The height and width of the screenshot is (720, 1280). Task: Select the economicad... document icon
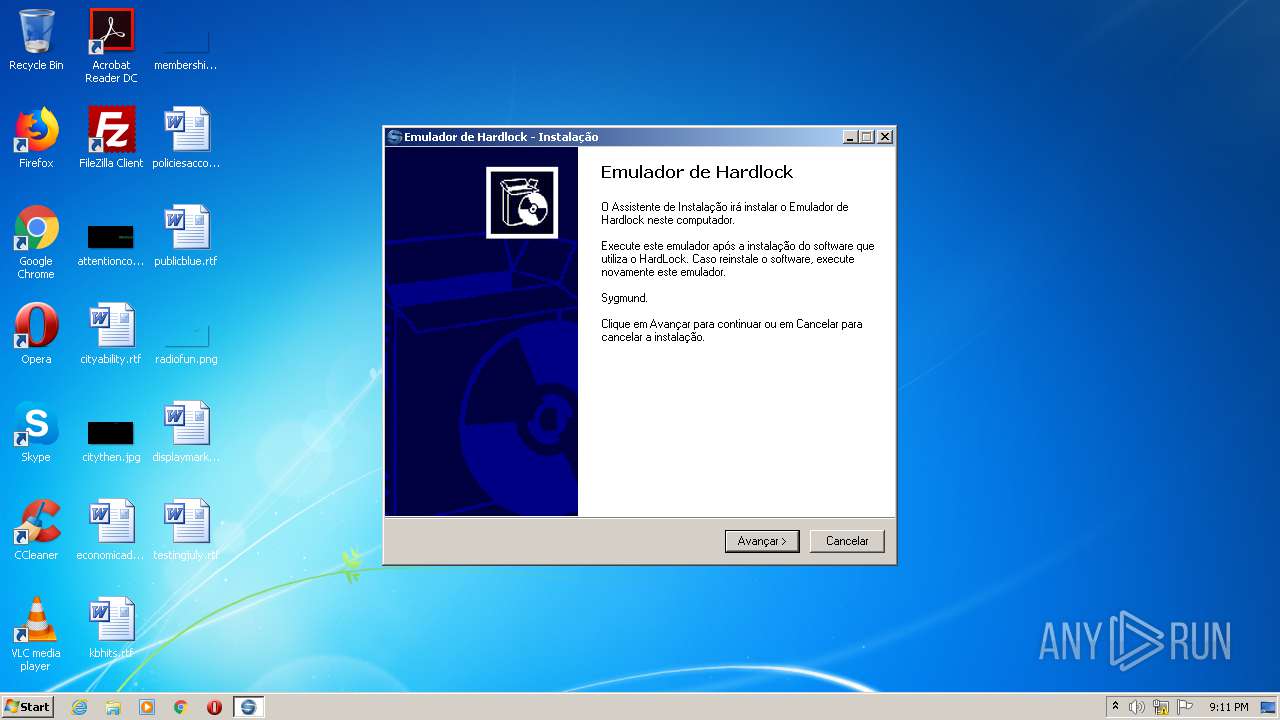[111, 530]
